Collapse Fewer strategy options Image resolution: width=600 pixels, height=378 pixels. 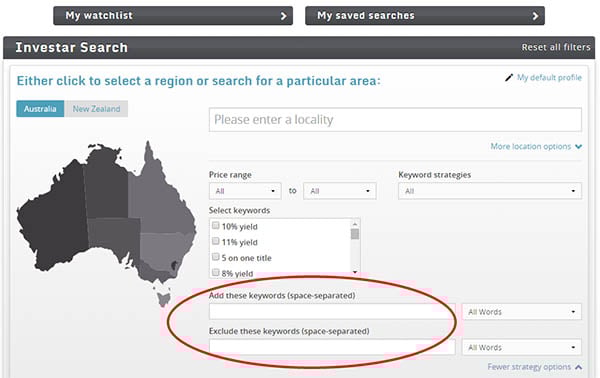pos(535,367)
